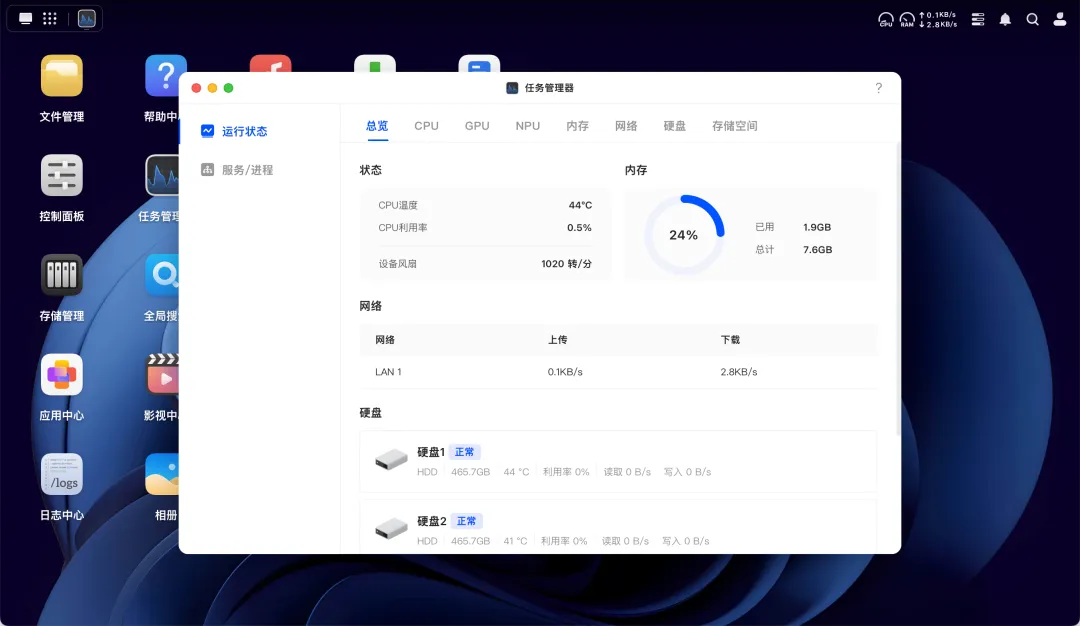Switch to the CPU tab
Screen dimensions: 1080x626
(426, 126)
